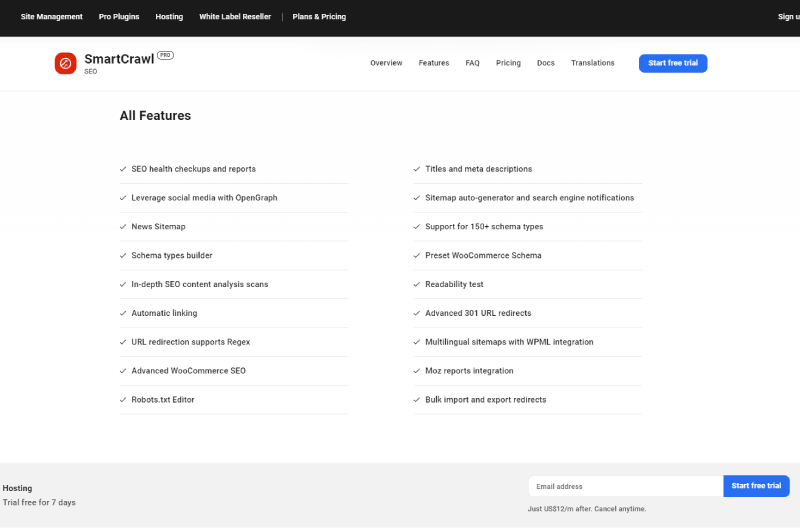The image size is (800, 530).
Task: Click checkmark beside Readability test
Action: 417,284
